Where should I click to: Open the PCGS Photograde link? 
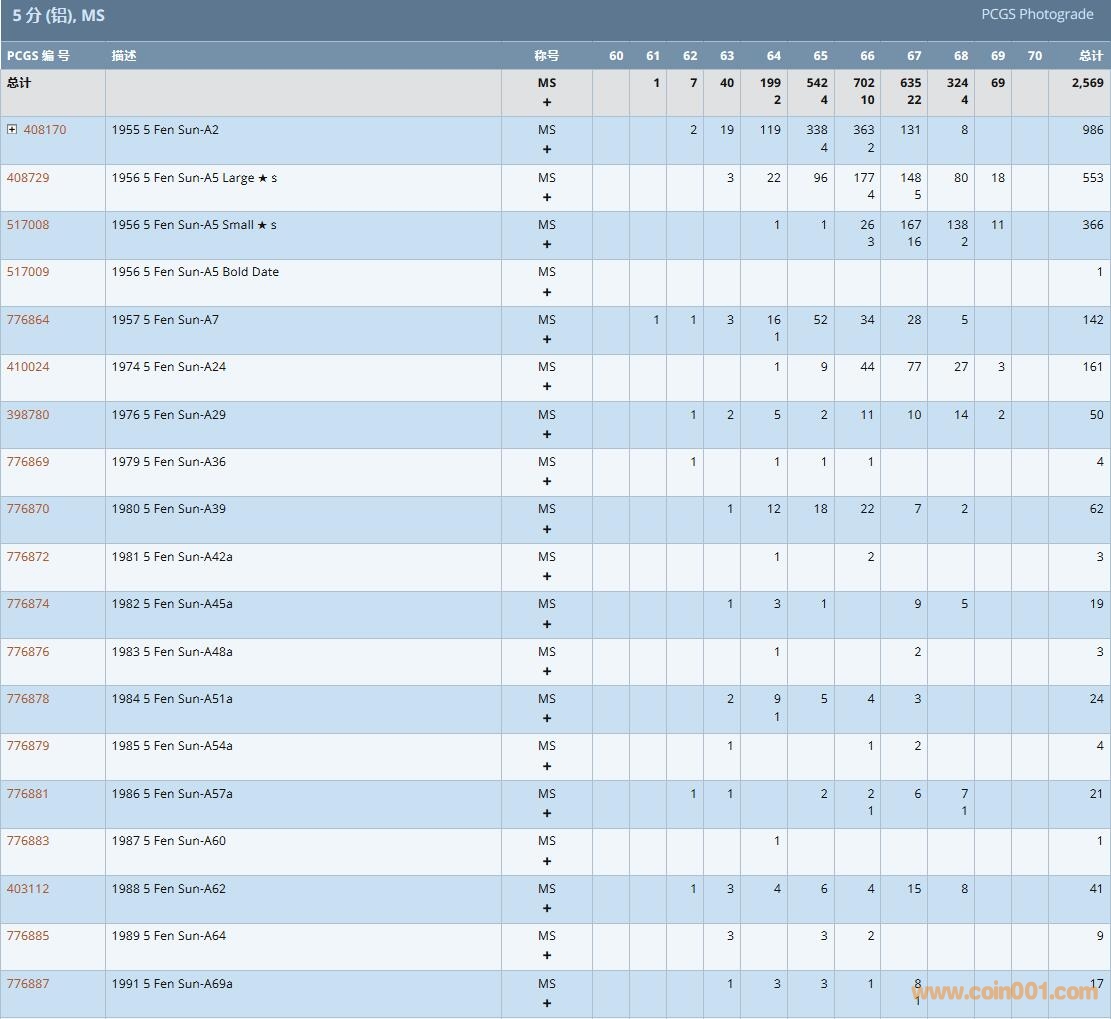pyautogui.click(x=1037, y=15)
